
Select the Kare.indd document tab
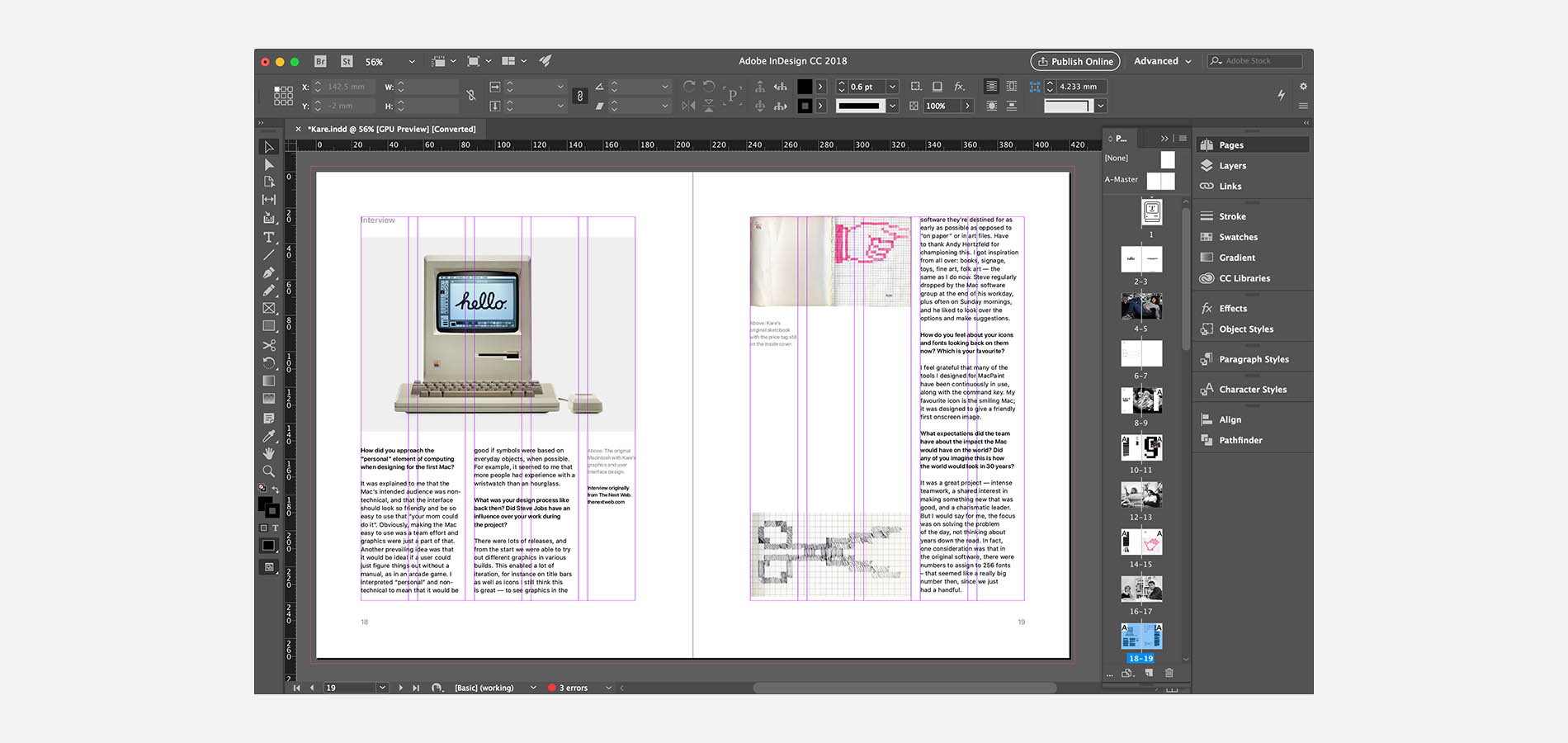391,129
